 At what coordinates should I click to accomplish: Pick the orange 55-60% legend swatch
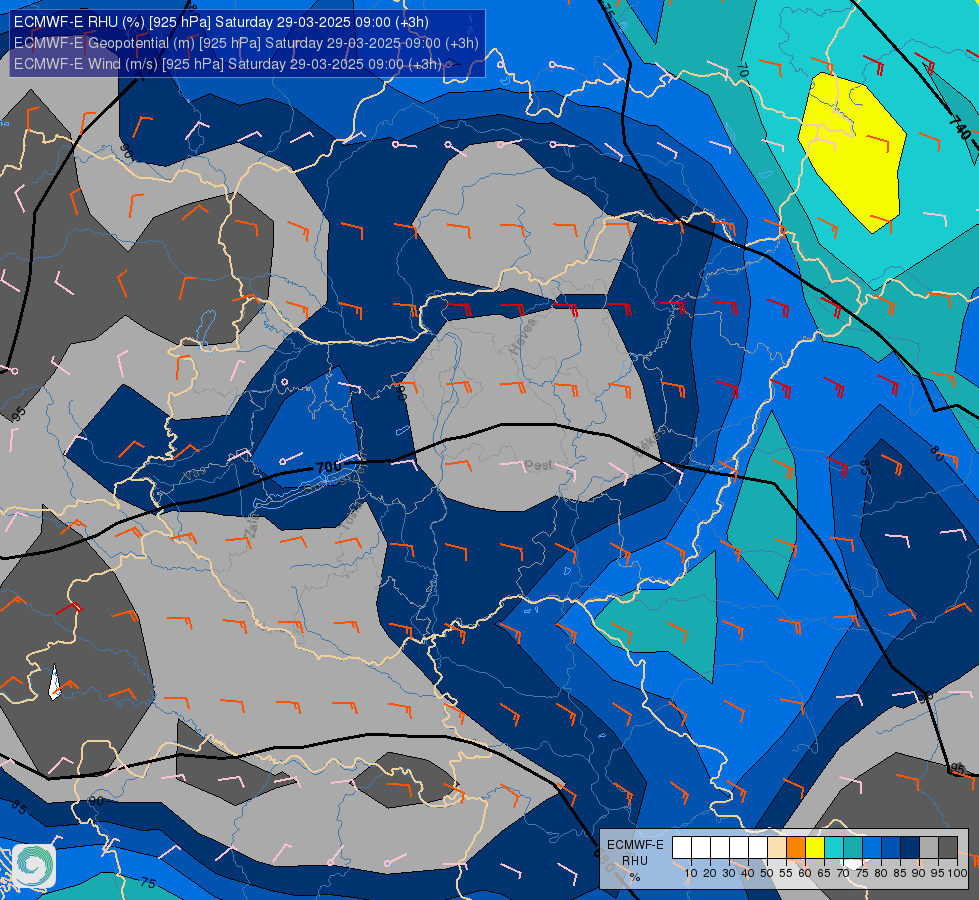796,848
